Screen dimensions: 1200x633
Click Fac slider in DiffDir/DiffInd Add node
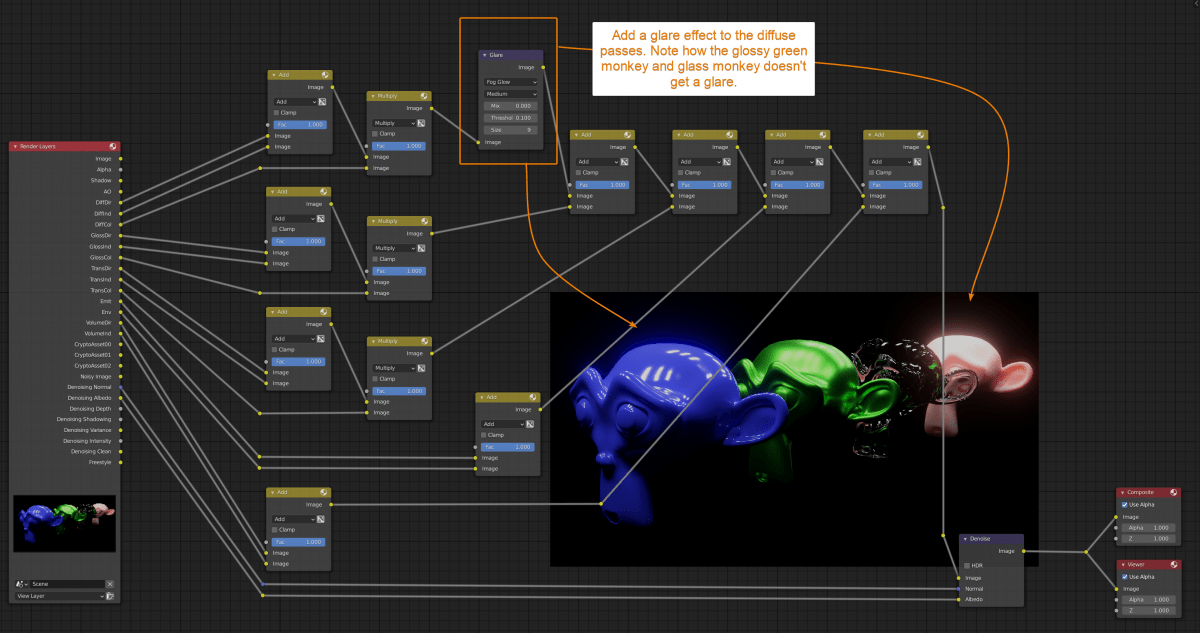(x=299, y=124)
